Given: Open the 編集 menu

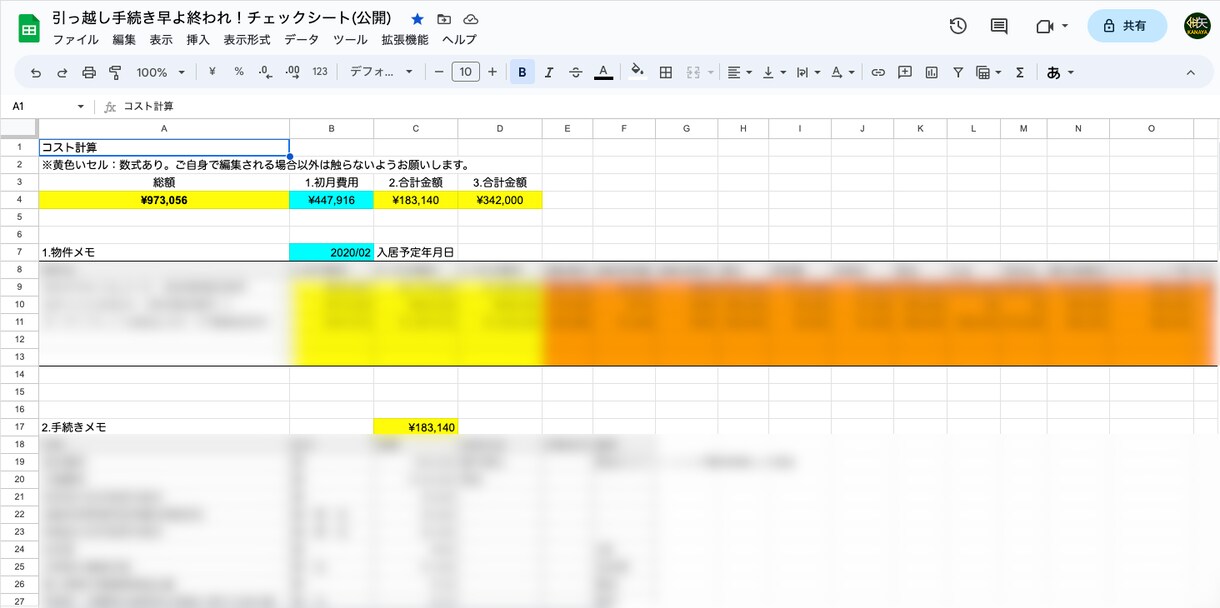Looking at the screenshot, I should click(124, 40).
